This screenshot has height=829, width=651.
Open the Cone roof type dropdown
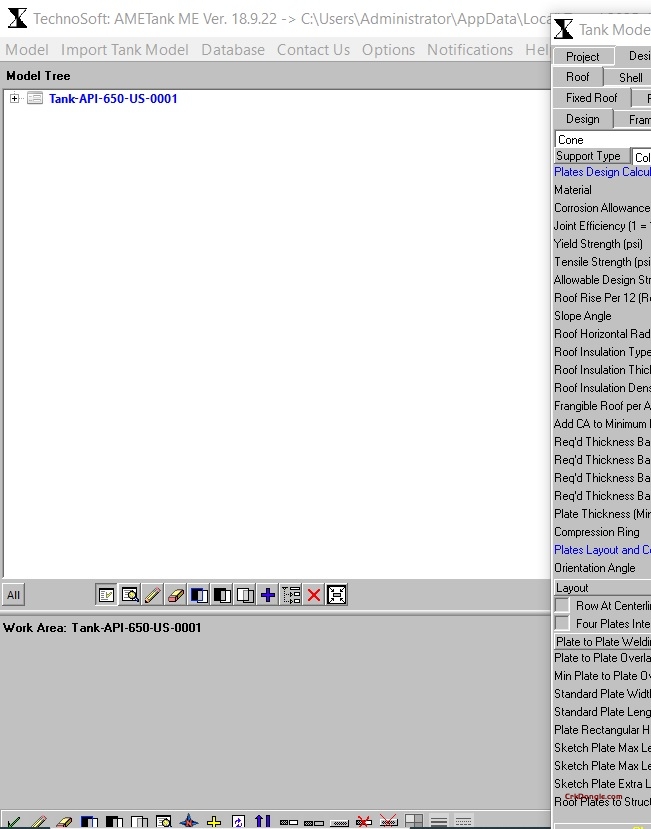603,140
